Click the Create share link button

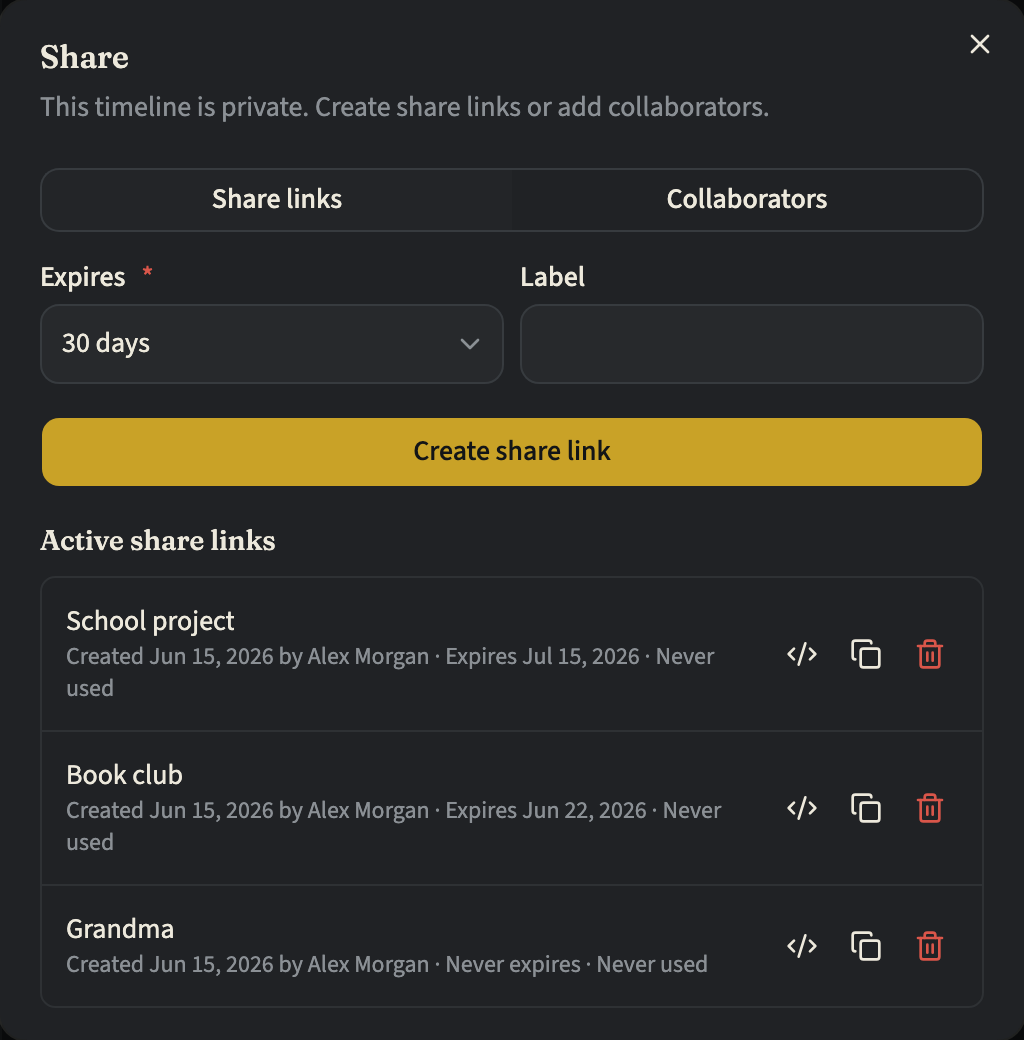click(512, 452)
